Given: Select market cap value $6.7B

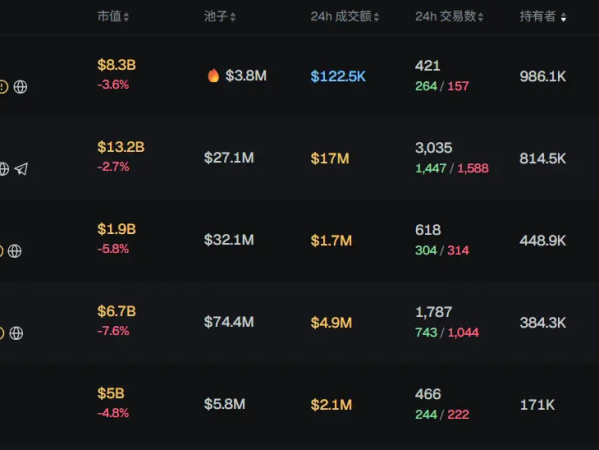Looking at the screenshot, I should (117, 311).
